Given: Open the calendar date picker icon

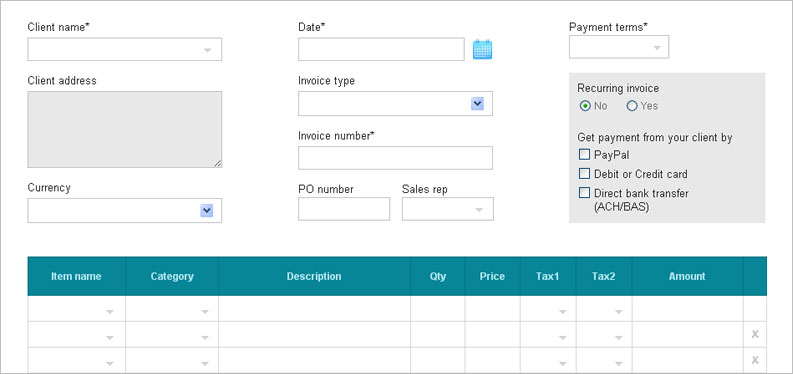Looking at the screenshot, I should coord(482,50).
